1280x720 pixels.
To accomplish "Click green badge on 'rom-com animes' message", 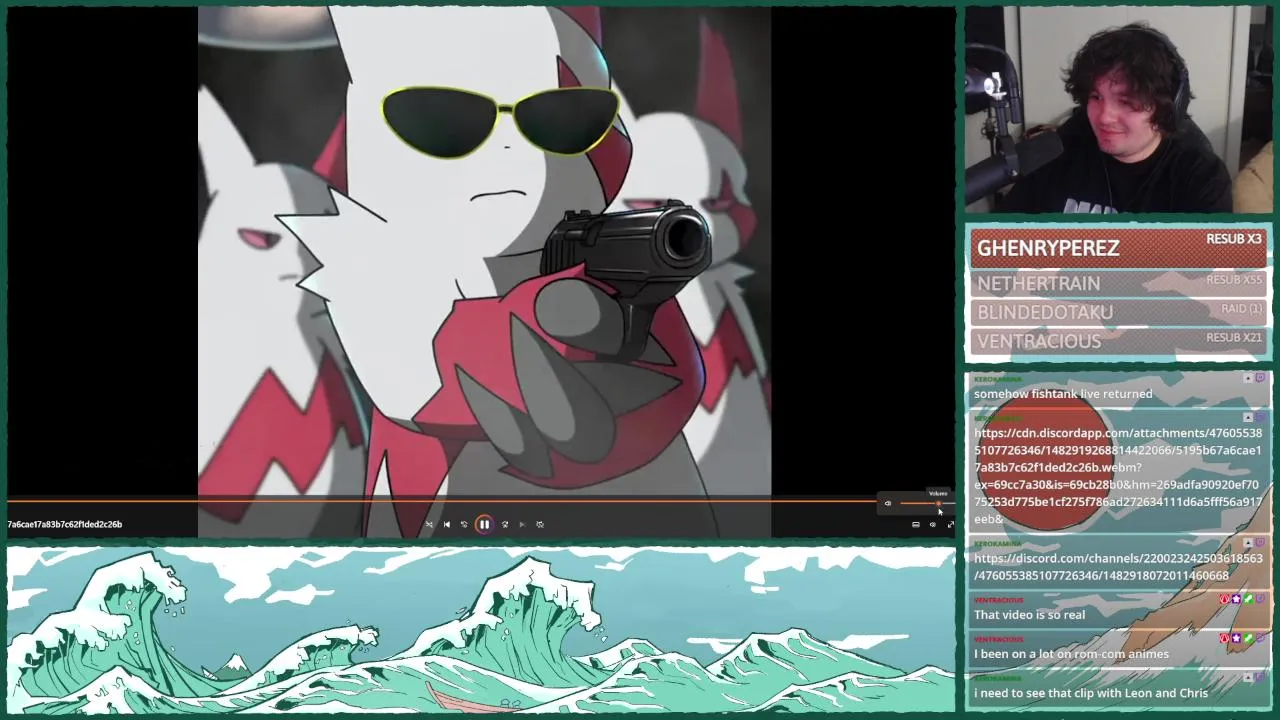I will click(x=1249, y=638).
